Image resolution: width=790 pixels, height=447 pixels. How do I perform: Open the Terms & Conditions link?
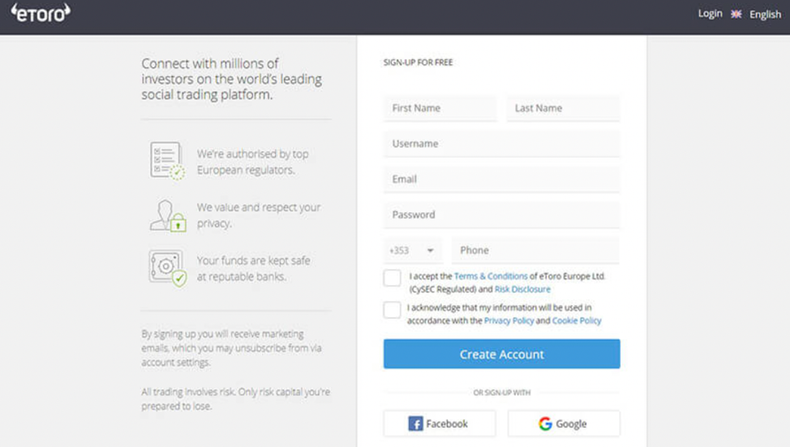[x=491, y=276]
